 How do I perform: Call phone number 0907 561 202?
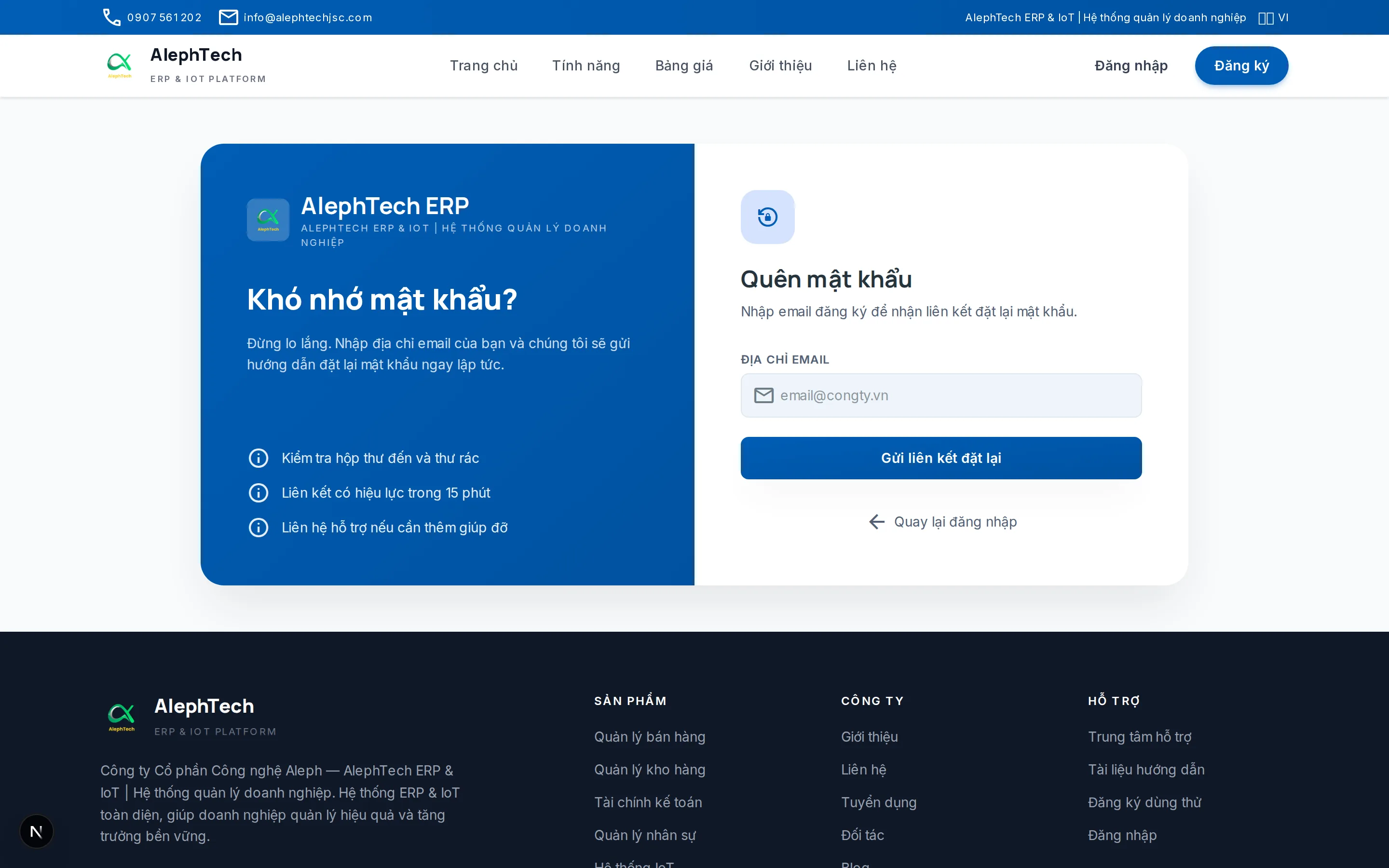(x=165, y=18)
